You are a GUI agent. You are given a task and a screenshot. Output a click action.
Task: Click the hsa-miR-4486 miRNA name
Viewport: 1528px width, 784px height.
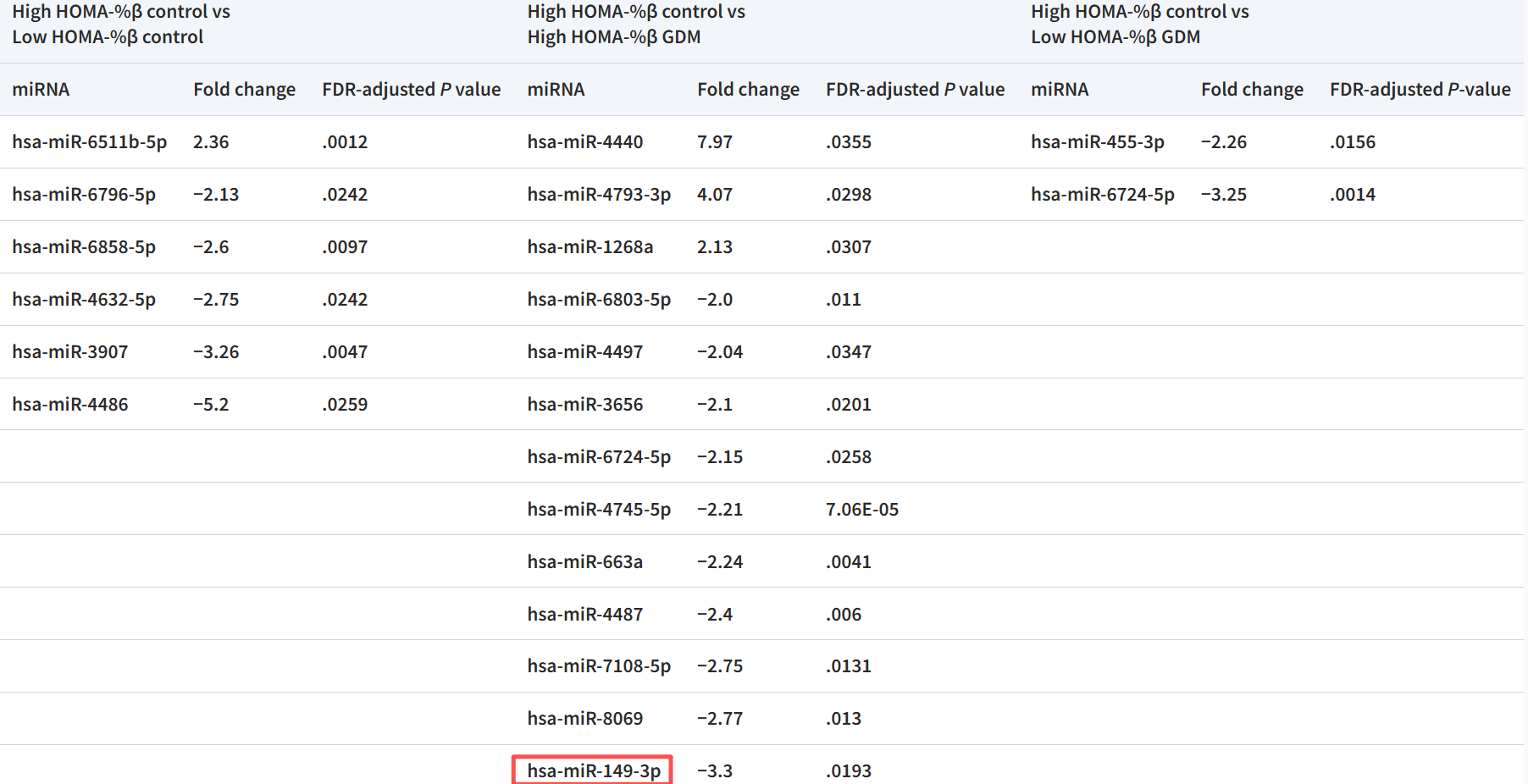pyautogui.click(x=70, y=405)
